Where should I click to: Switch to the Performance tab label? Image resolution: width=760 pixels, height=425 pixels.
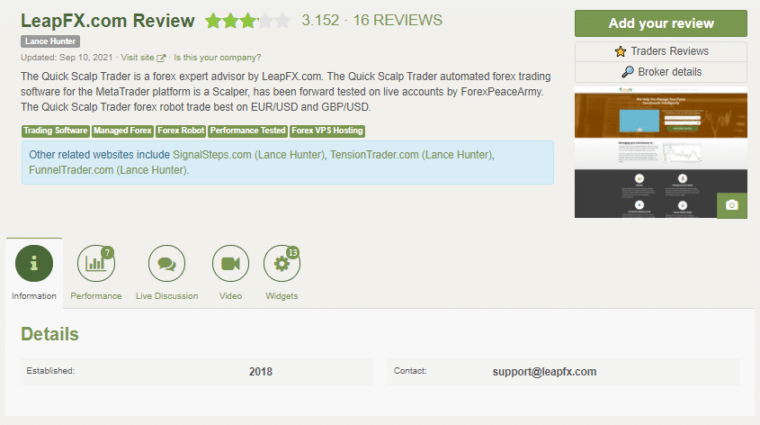(96, 296)
